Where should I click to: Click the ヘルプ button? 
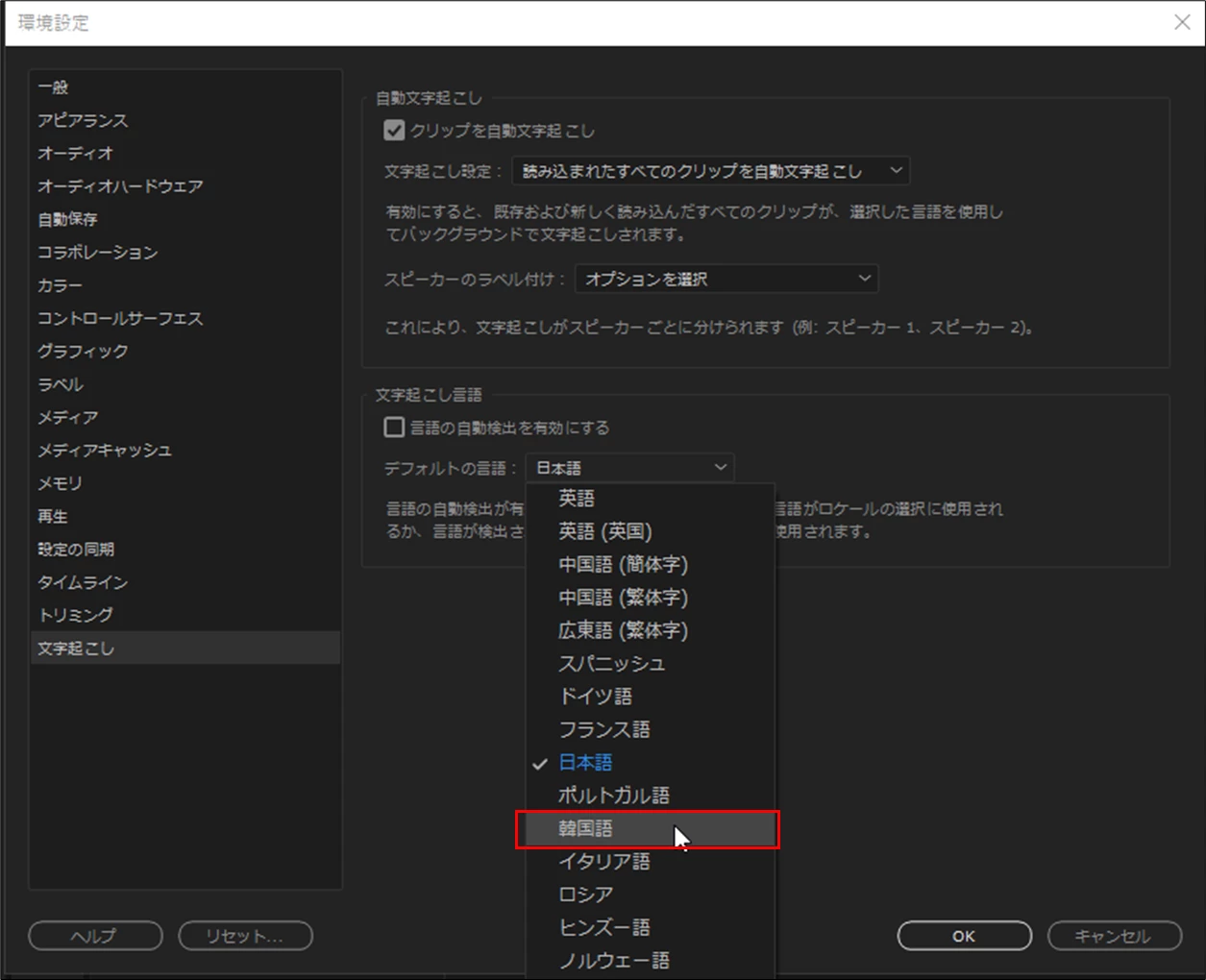95,936
